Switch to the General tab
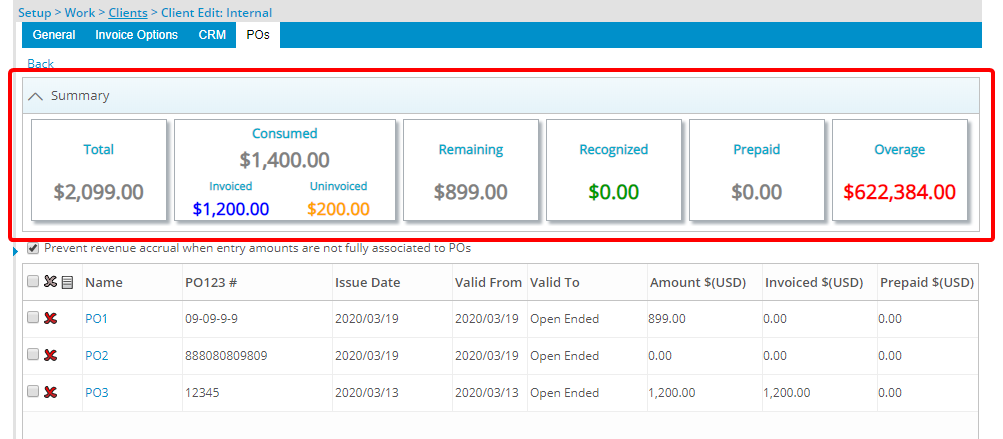This screenshot has width=1003, height=439. (x=54, y=35)
